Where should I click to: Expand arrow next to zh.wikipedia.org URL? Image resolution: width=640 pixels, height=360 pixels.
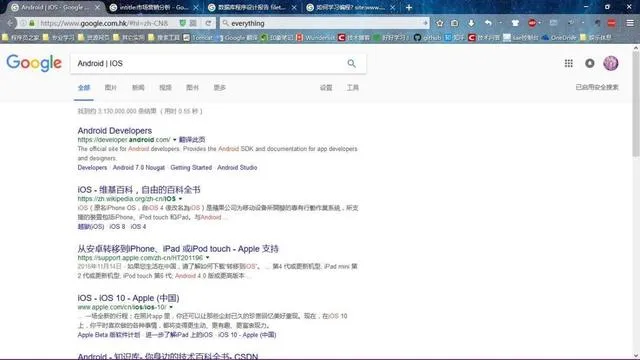[180, 199]
